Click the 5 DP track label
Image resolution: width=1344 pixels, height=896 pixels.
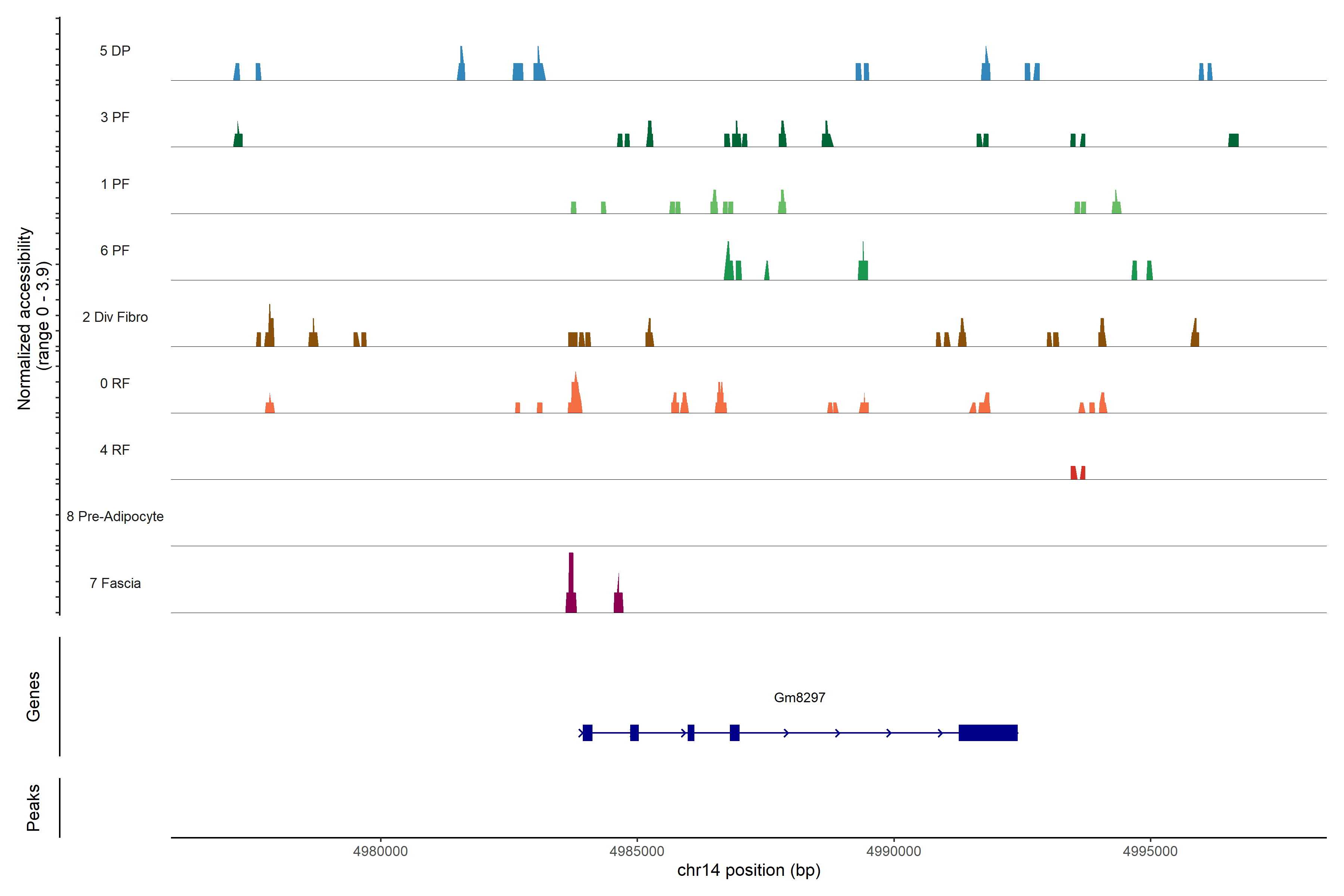coord(115,51)
